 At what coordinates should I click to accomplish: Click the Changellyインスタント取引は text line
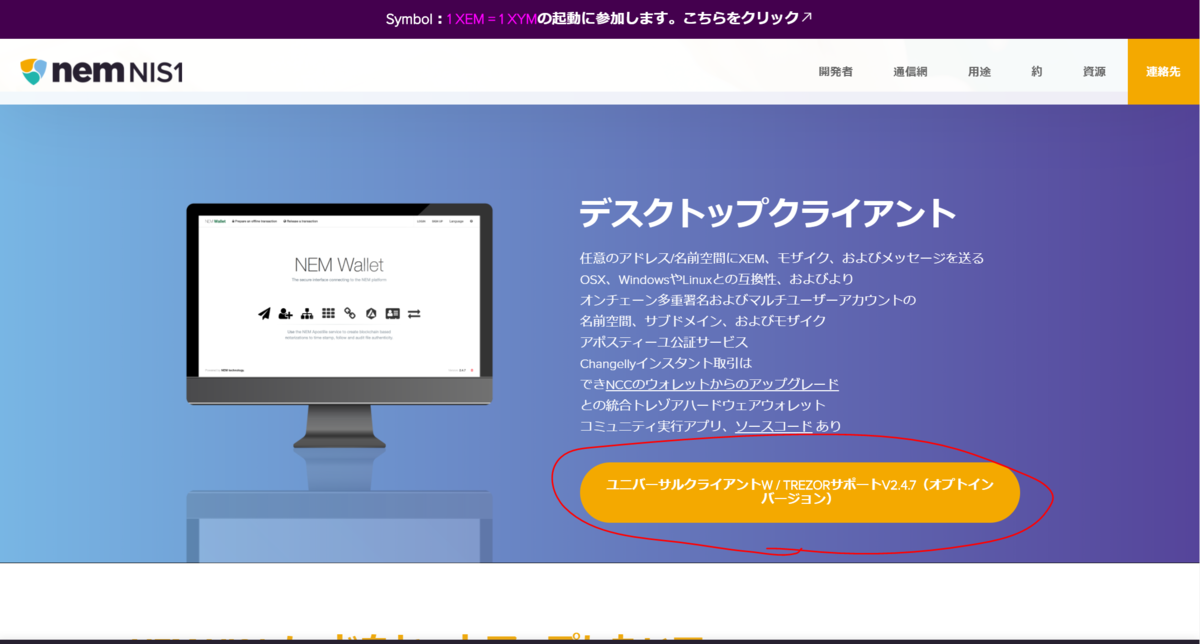click(665, 363)
